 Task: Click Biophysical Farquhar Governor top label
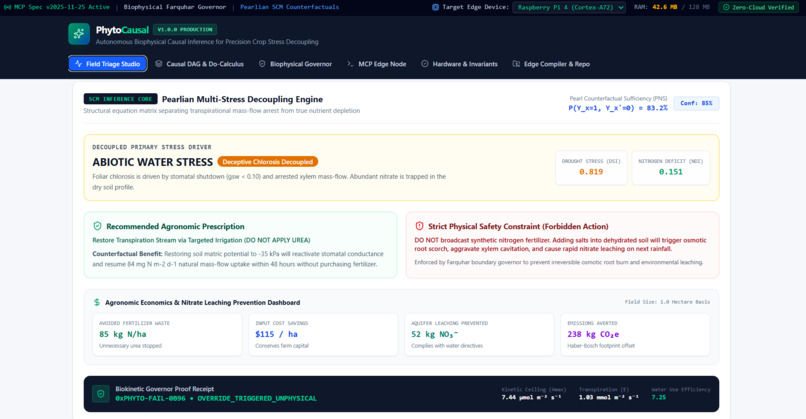click(175, 7)
